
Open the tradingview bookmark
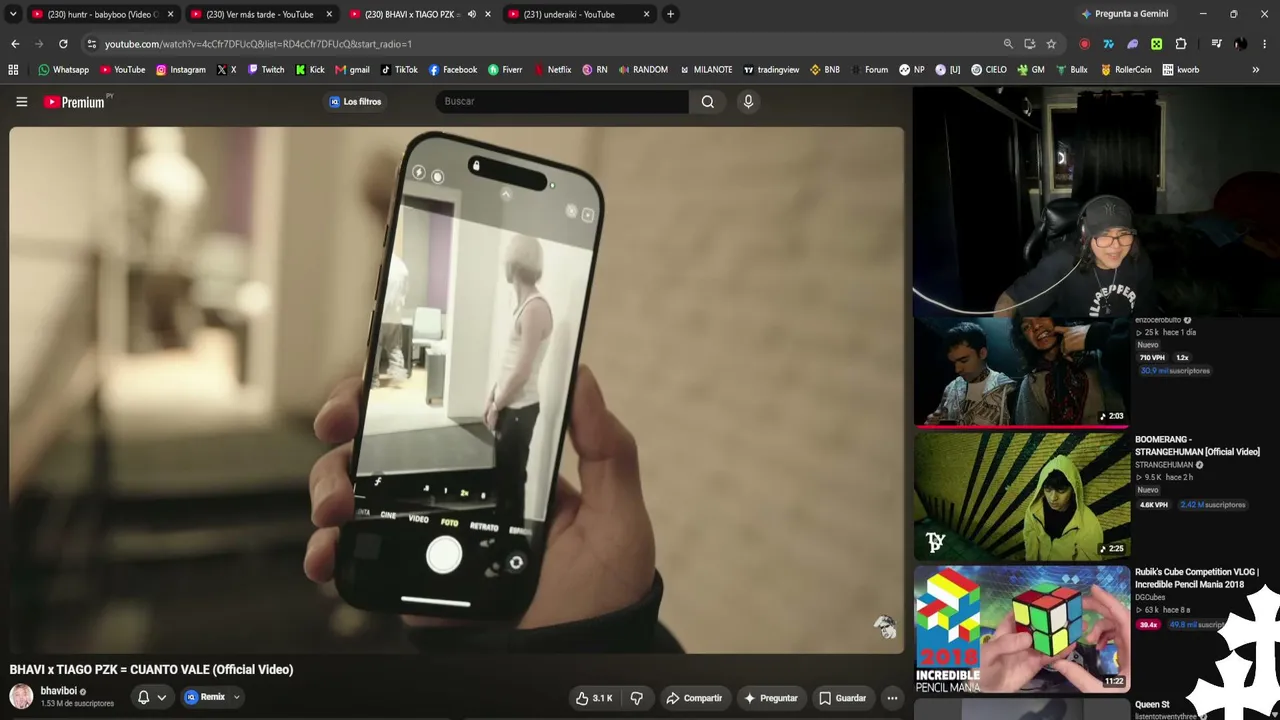point(770,70)
